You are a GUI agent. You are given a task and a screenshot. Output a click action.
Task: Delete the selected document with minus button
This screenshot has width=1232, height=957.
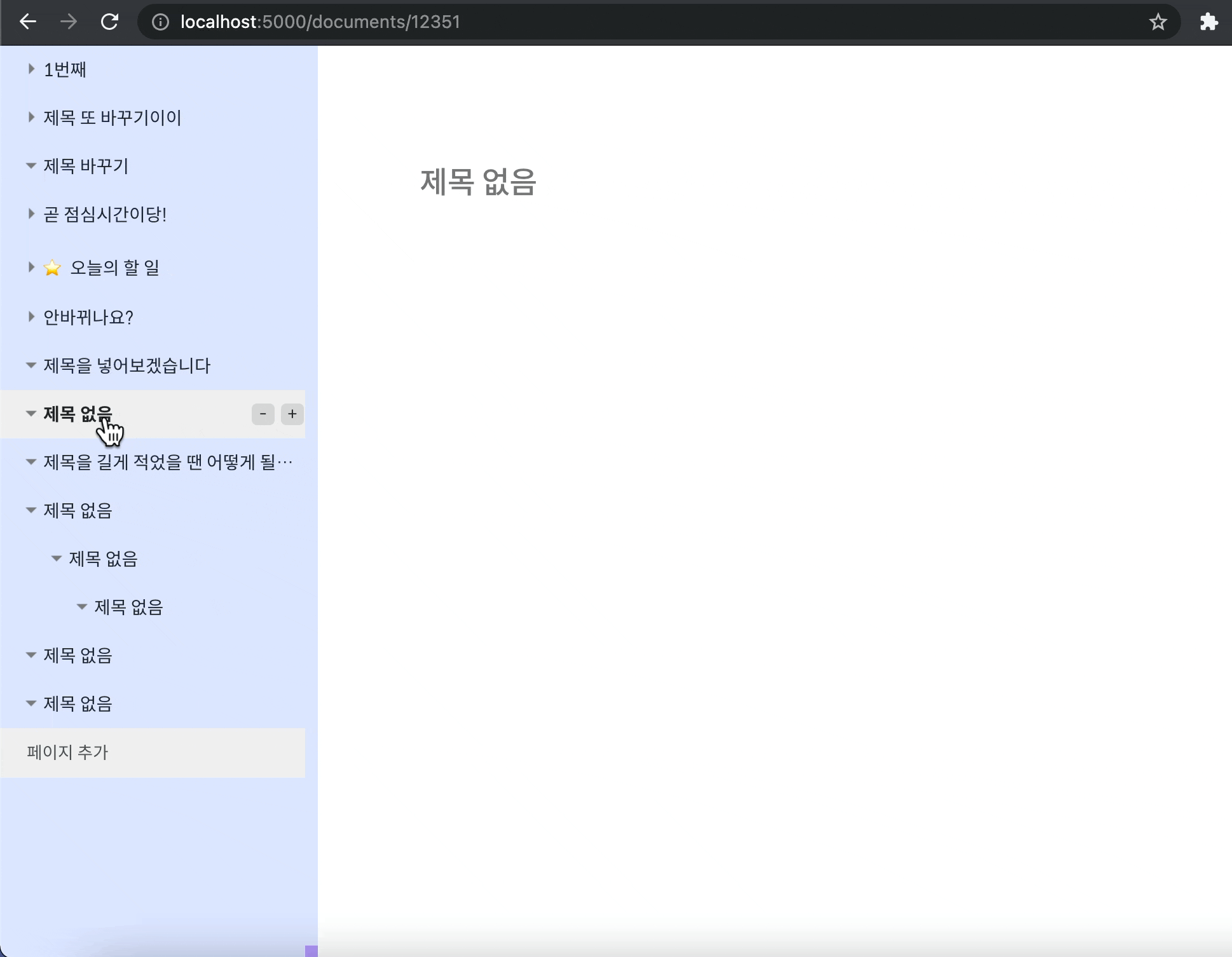263,414
